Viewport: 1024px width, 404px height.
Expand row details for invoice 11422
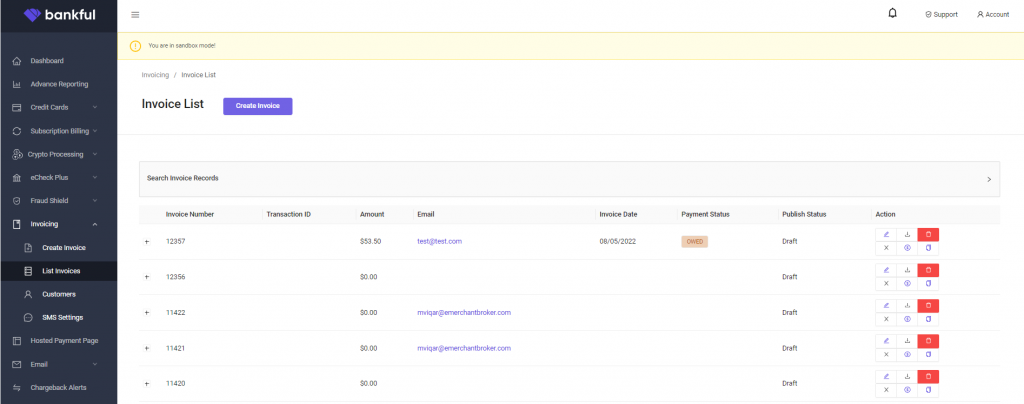[x=146, y=313]
